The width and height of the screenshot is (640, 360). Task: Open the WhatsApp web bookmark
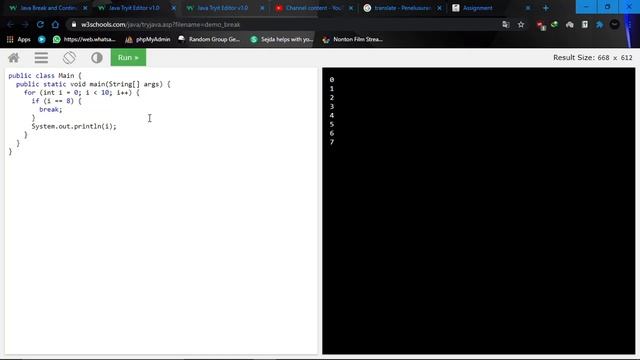84,39
